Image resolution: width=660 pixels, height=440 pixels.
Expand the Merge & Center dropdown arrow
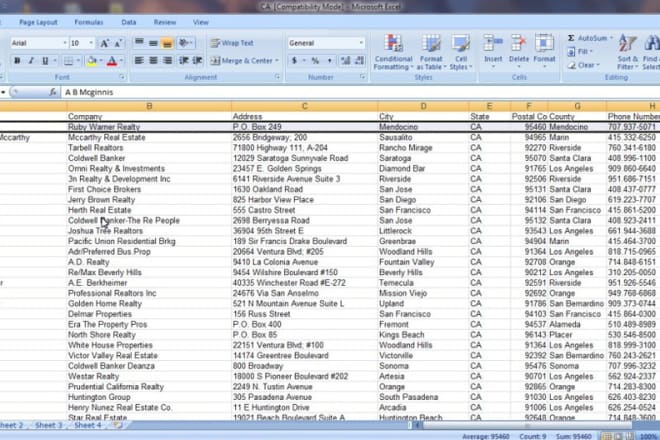(x=277, y=61)
